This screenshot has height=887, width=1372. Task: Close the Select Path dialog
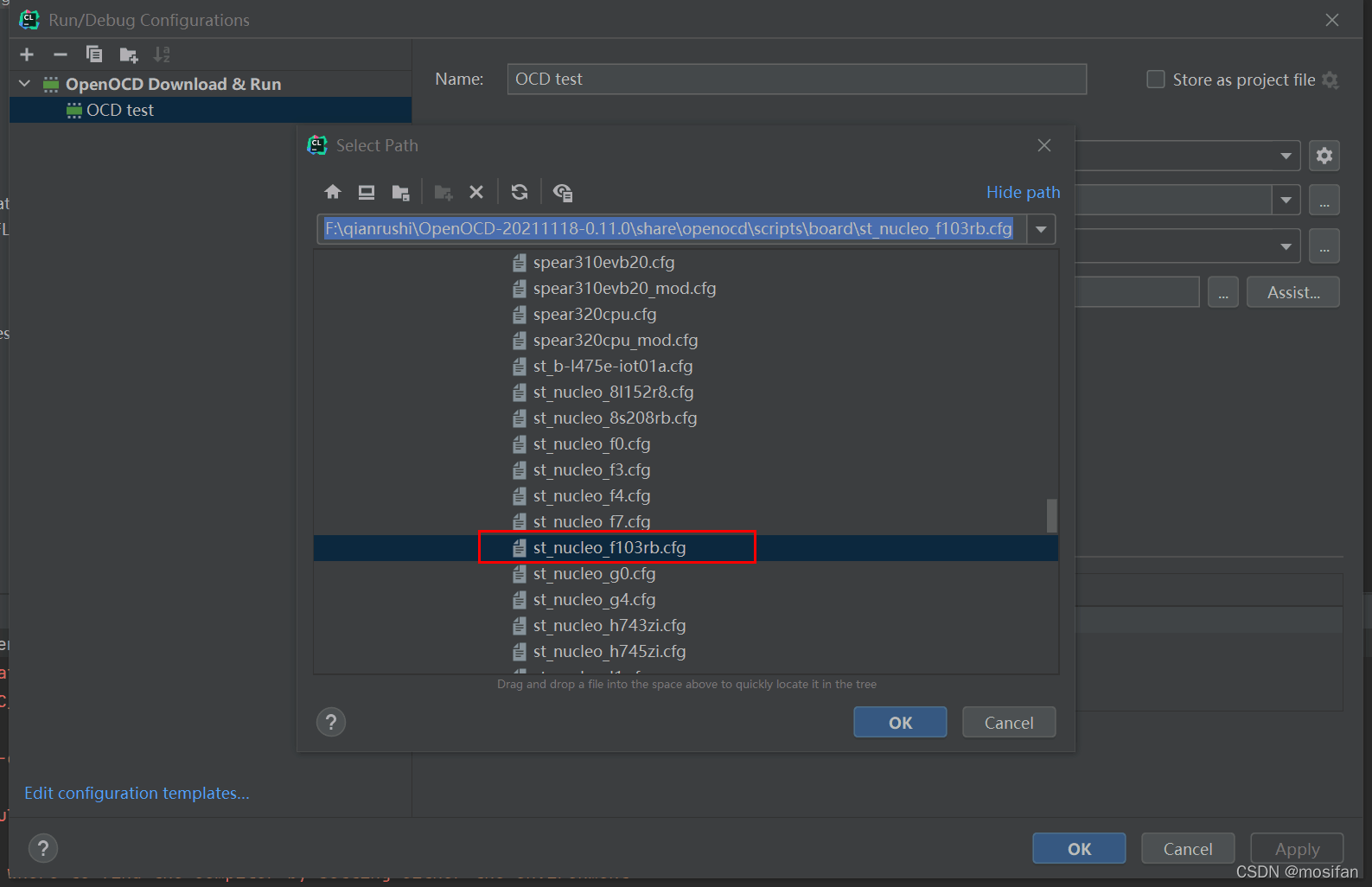point(1044,145)
